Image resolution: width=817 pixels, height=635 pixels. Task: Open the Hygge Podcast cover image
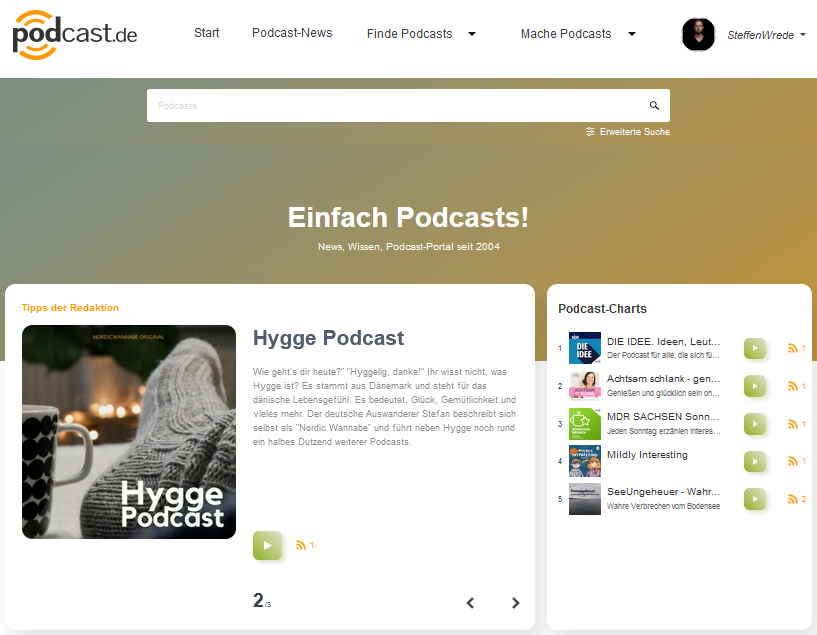coord(129,432)
